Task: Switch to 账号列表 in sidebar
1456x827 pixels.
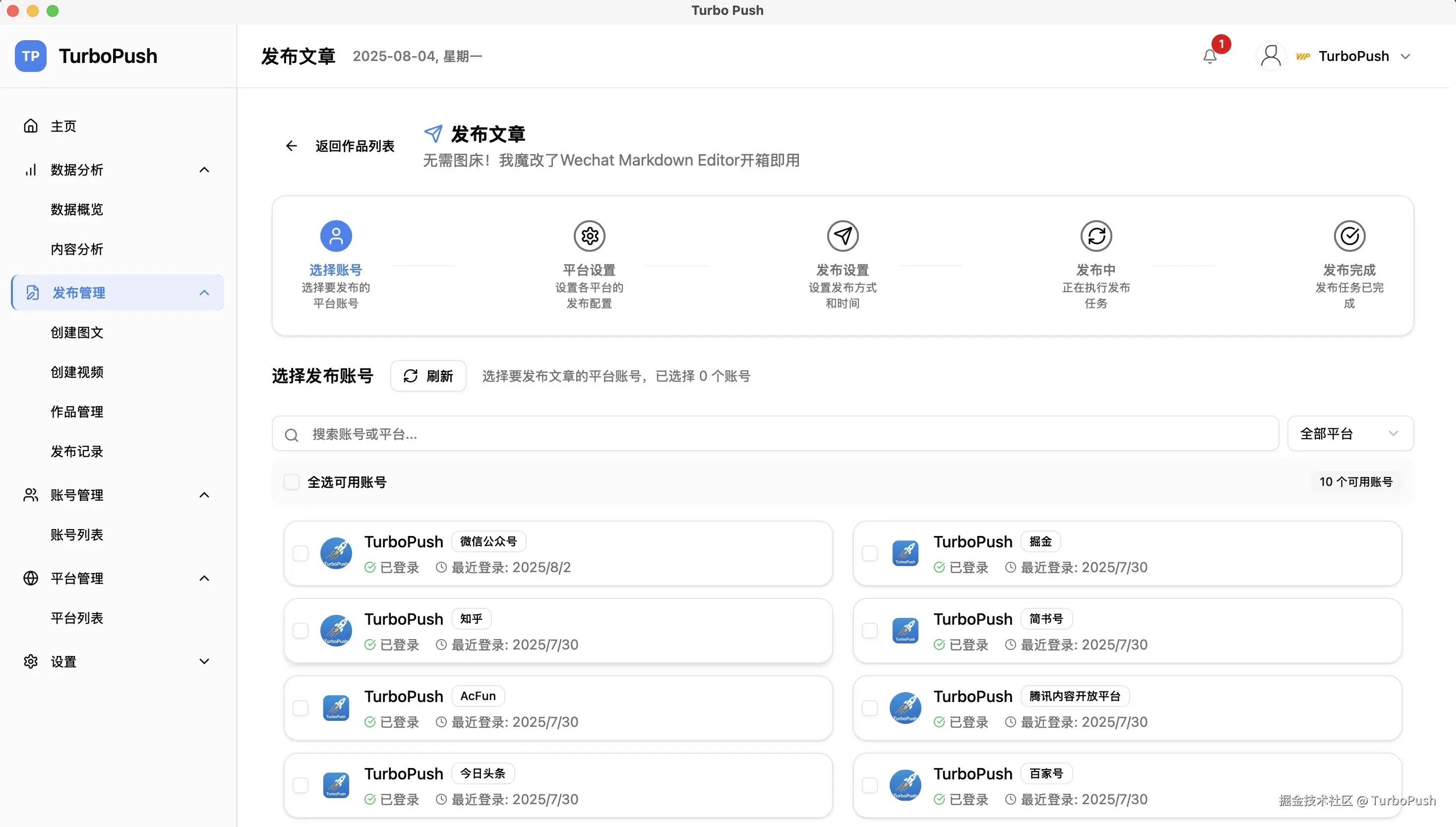Action: 77,534
